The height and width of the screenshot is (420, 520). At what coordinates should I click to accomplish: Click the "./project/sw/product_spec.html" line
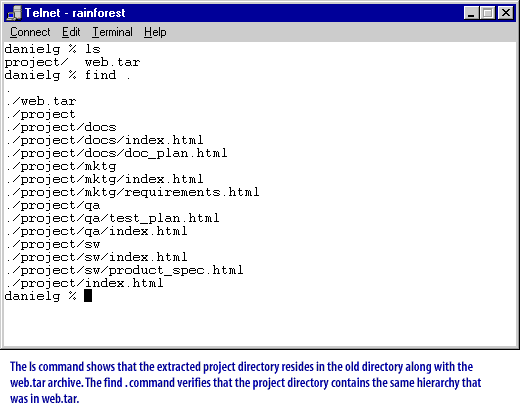pyautogui.click(x=125, y=270)
